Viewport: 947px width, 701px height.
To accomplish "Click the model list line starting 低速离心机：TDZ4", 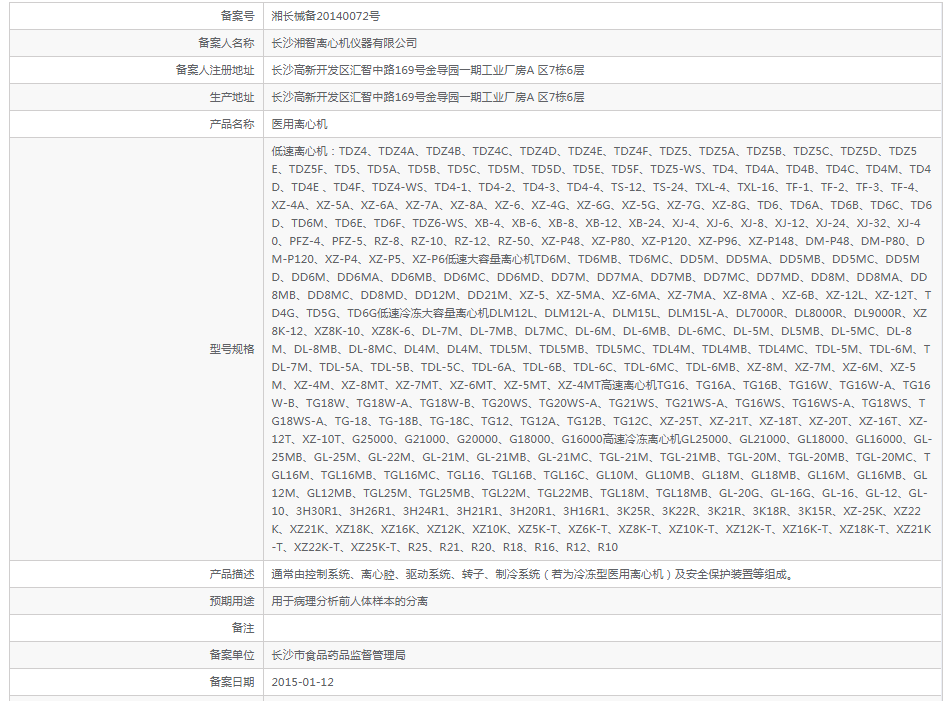I will point(594,151).
